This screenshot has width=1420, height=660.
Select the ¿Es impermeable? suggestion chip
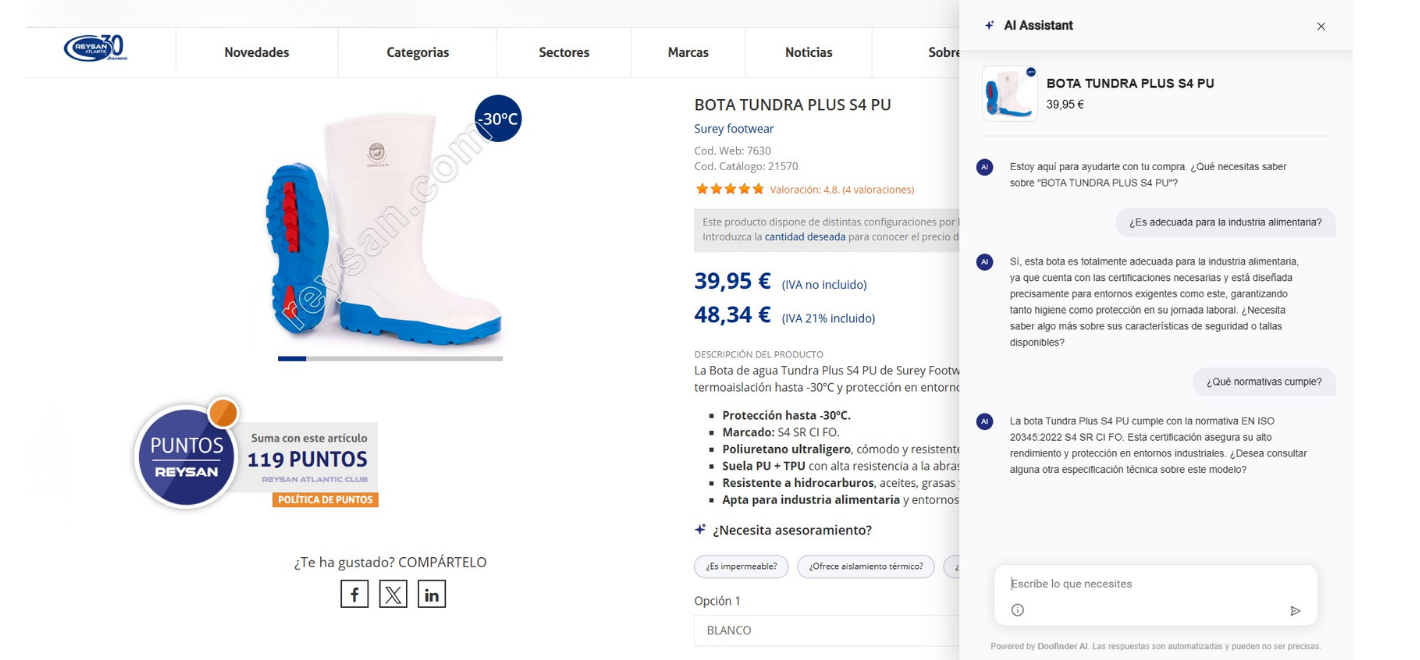[x=741, y=567]
